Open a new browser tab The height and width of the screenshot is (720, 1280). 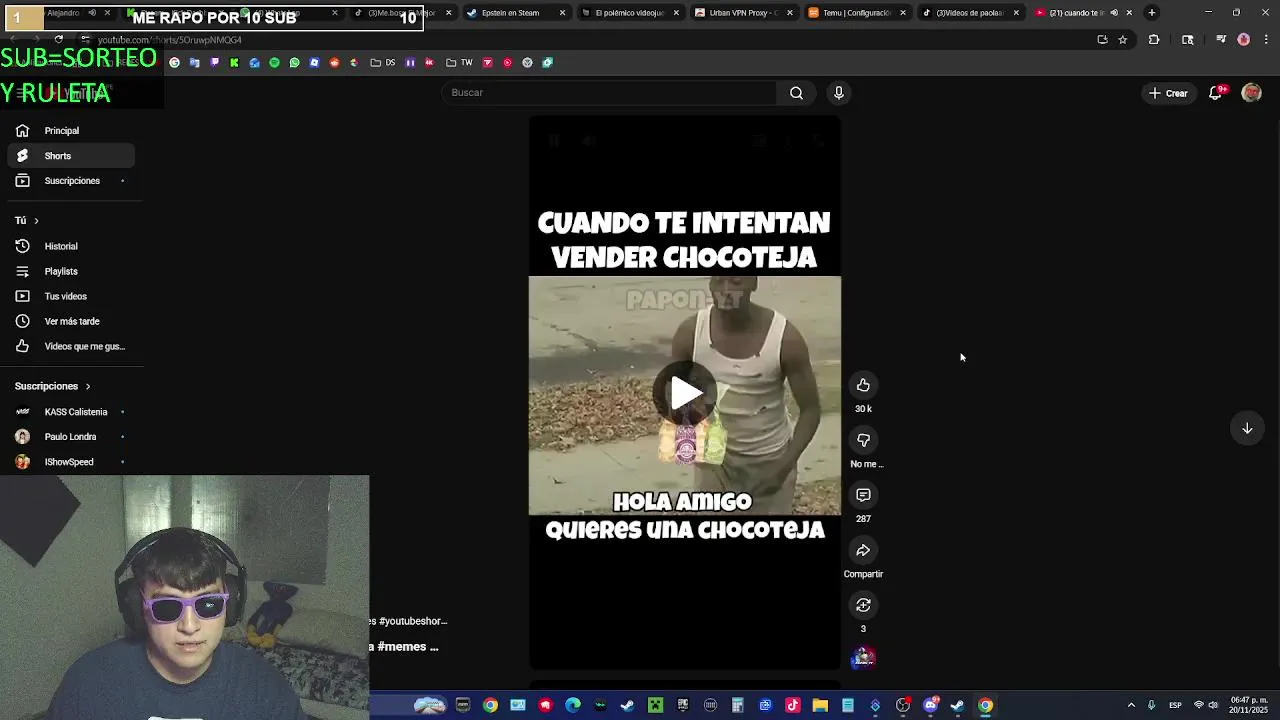coord(1152,13)
